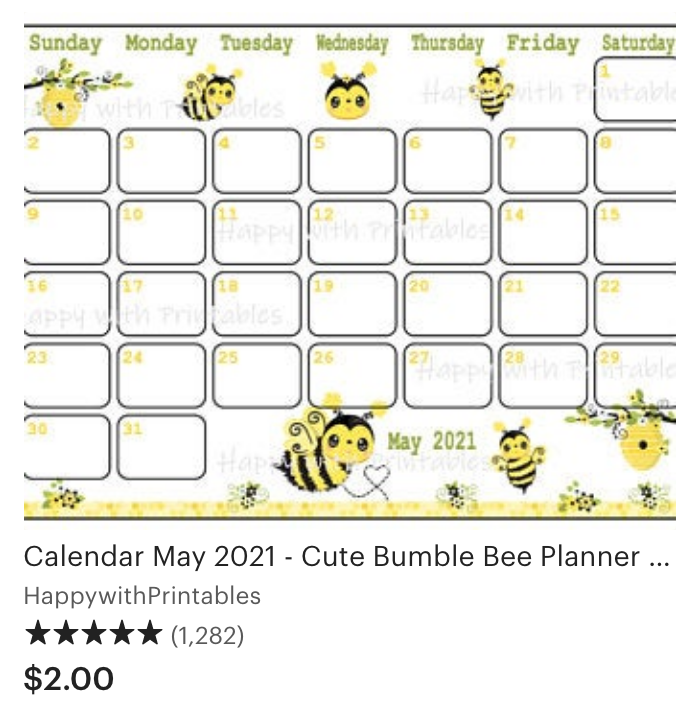
Task: Click the bee illustration under Monday header
Action: pos(212,93)
